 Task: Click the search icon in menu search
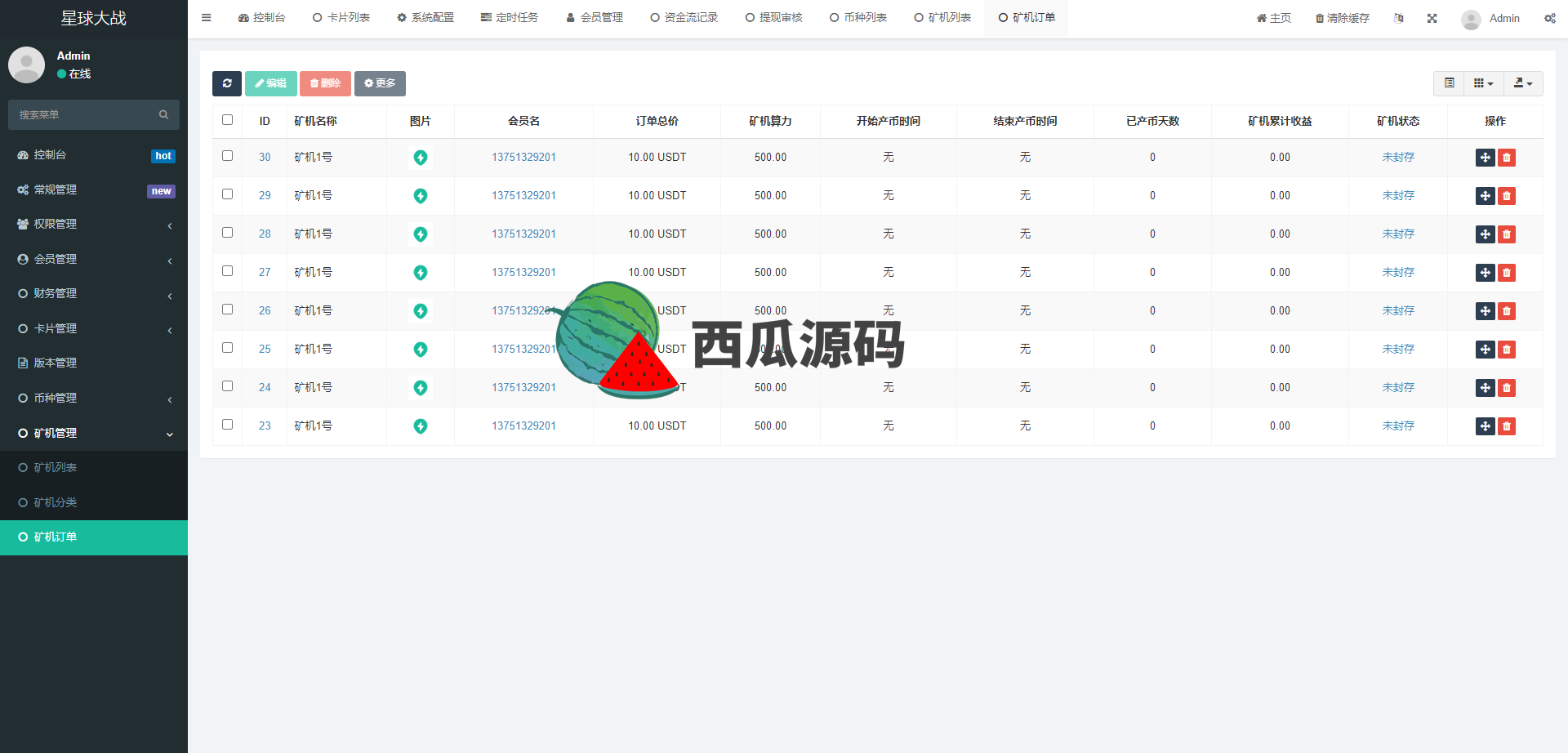point(163,115)
